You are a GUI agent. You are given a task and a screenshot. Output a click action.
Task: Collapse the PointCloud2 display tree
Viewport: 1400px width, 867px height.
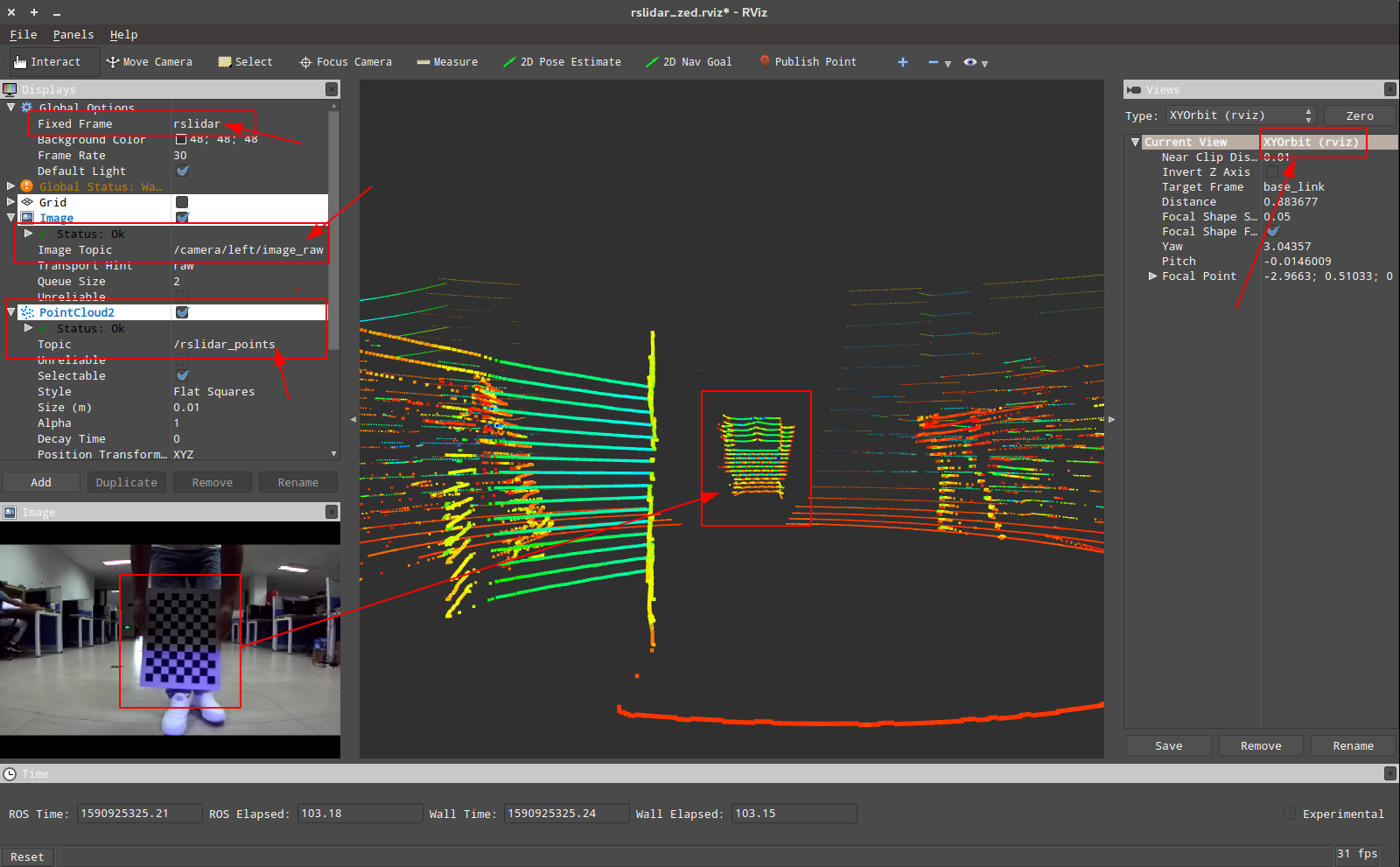pos(11,312)
